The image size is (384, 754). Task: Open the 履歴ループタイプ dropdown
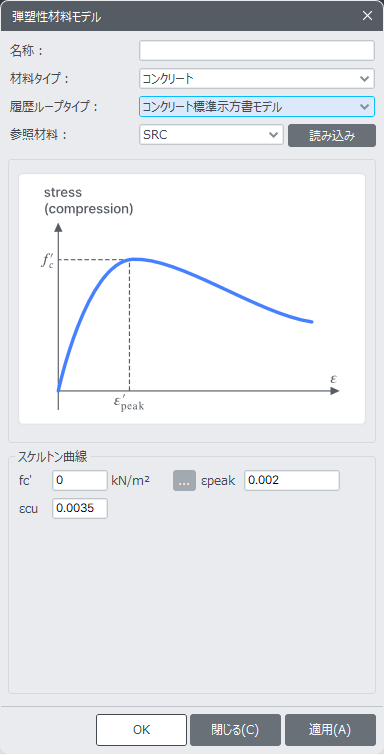(257, 107)
